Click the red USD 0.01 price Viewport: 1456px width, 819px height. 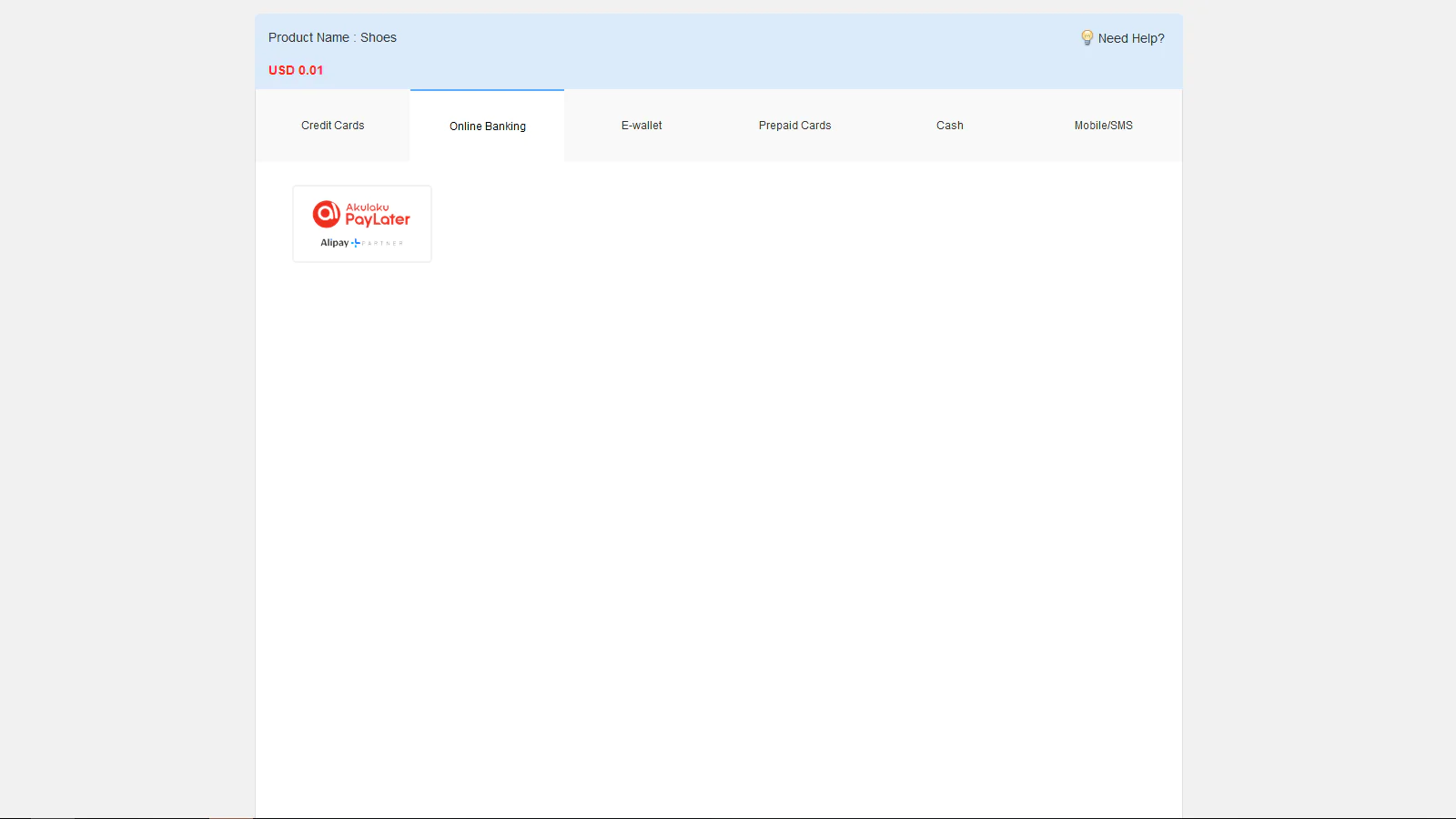click(296, 70)
